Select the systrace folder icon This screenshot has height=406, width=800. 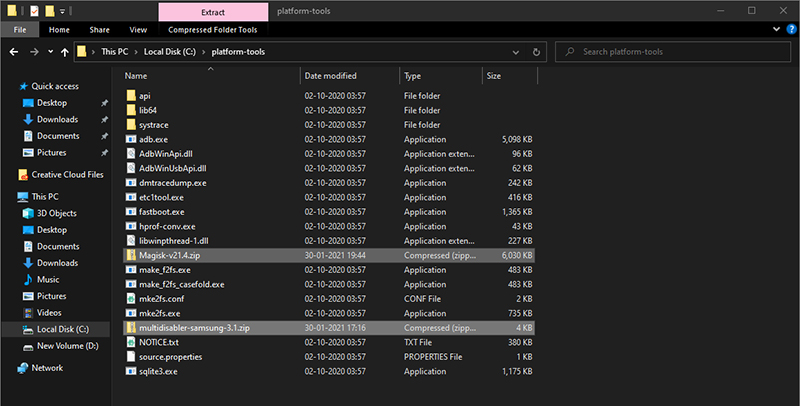(131, 124)
